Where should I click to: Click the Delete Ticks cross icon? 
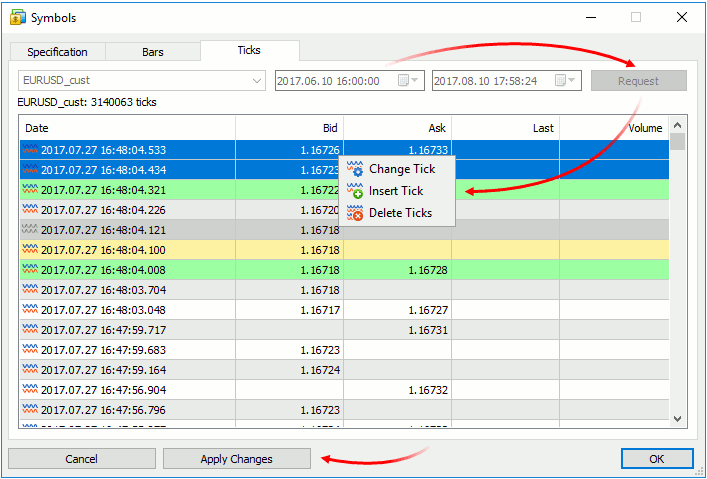coord(355,213)
